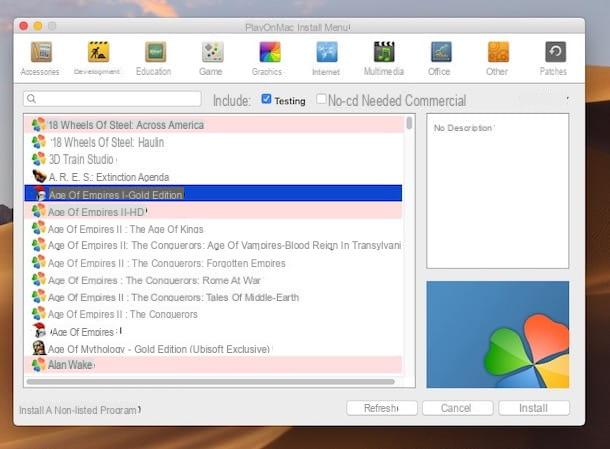
Task: Select Age Of Empires II-HD
Action: [213, 211]
